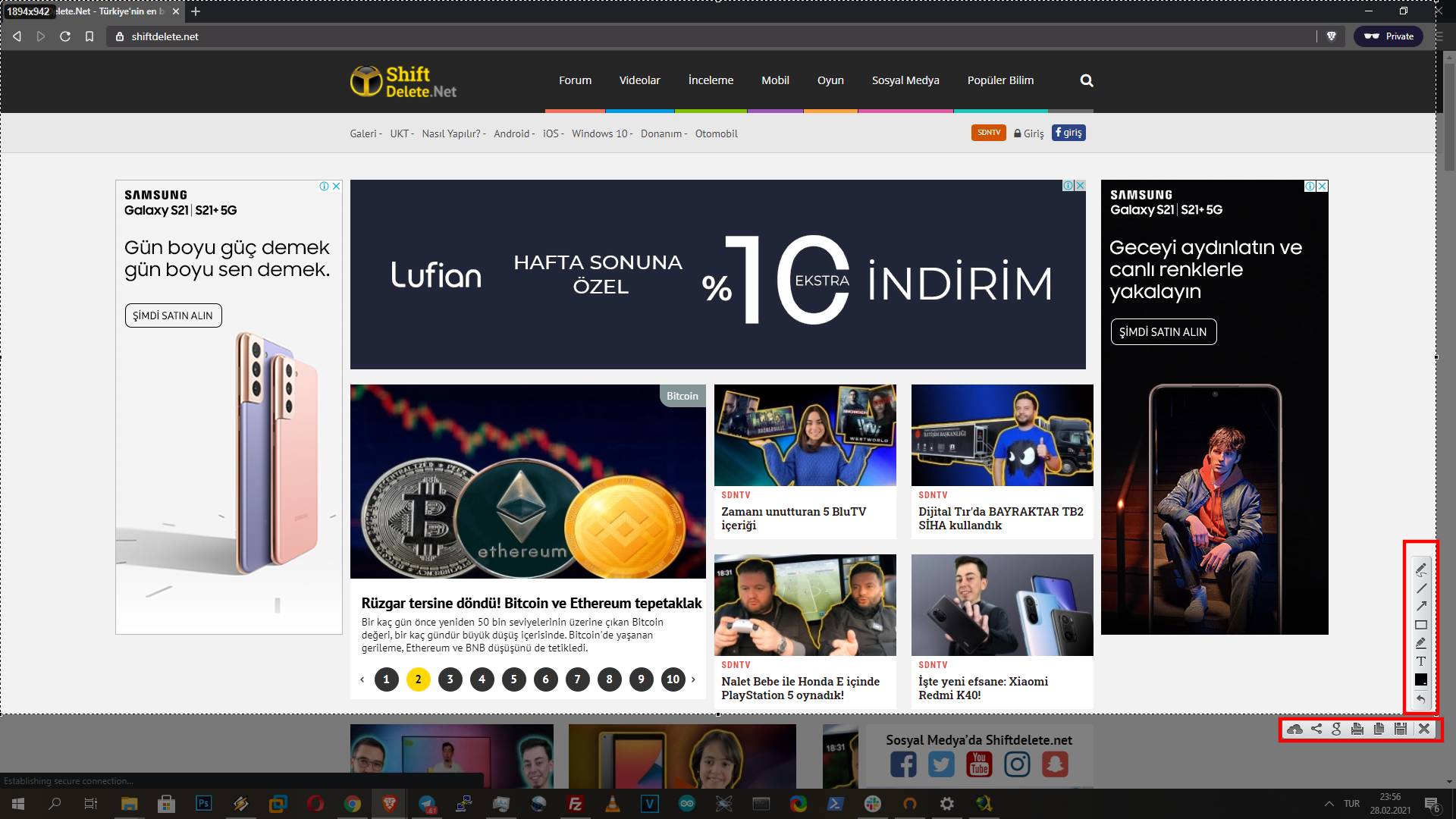Print the captured screenshot
This screenshot has width=1456, height=819.
(1357, 729)
